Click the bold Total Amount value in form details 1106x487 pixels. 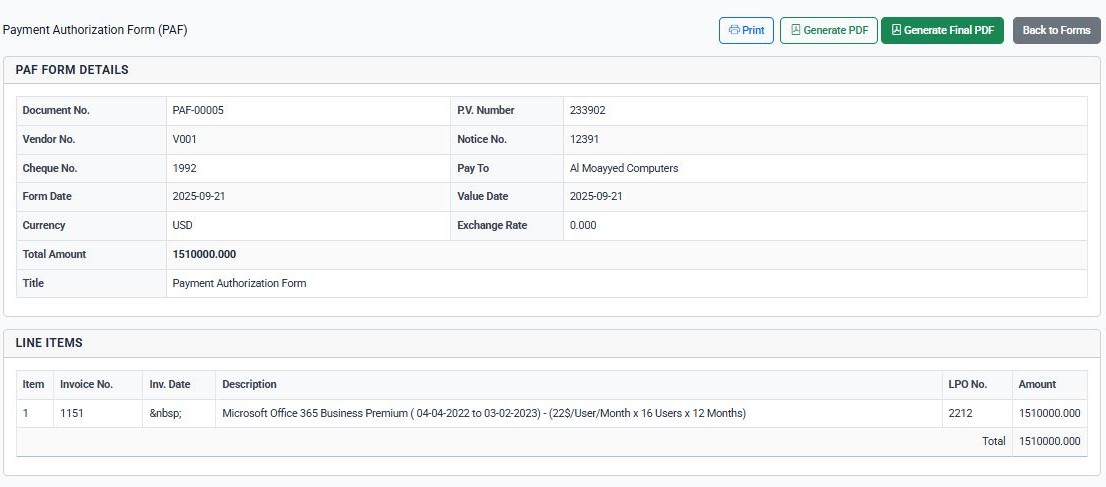pos(204,254)
